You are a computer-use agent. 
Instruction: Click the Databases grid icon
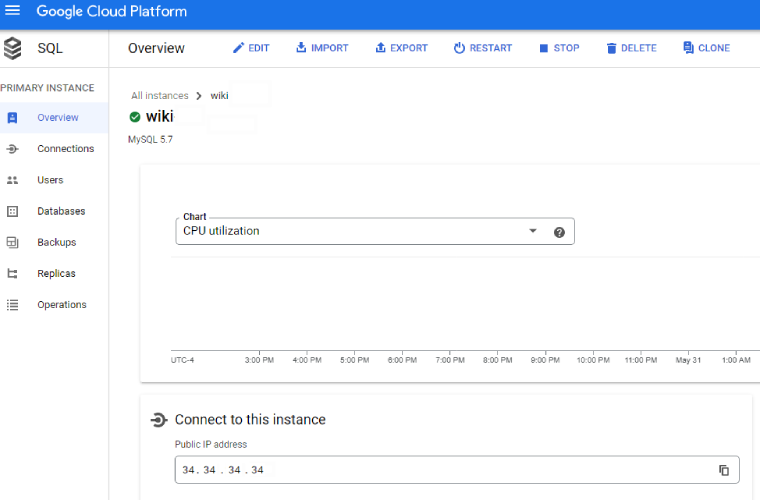13,211
